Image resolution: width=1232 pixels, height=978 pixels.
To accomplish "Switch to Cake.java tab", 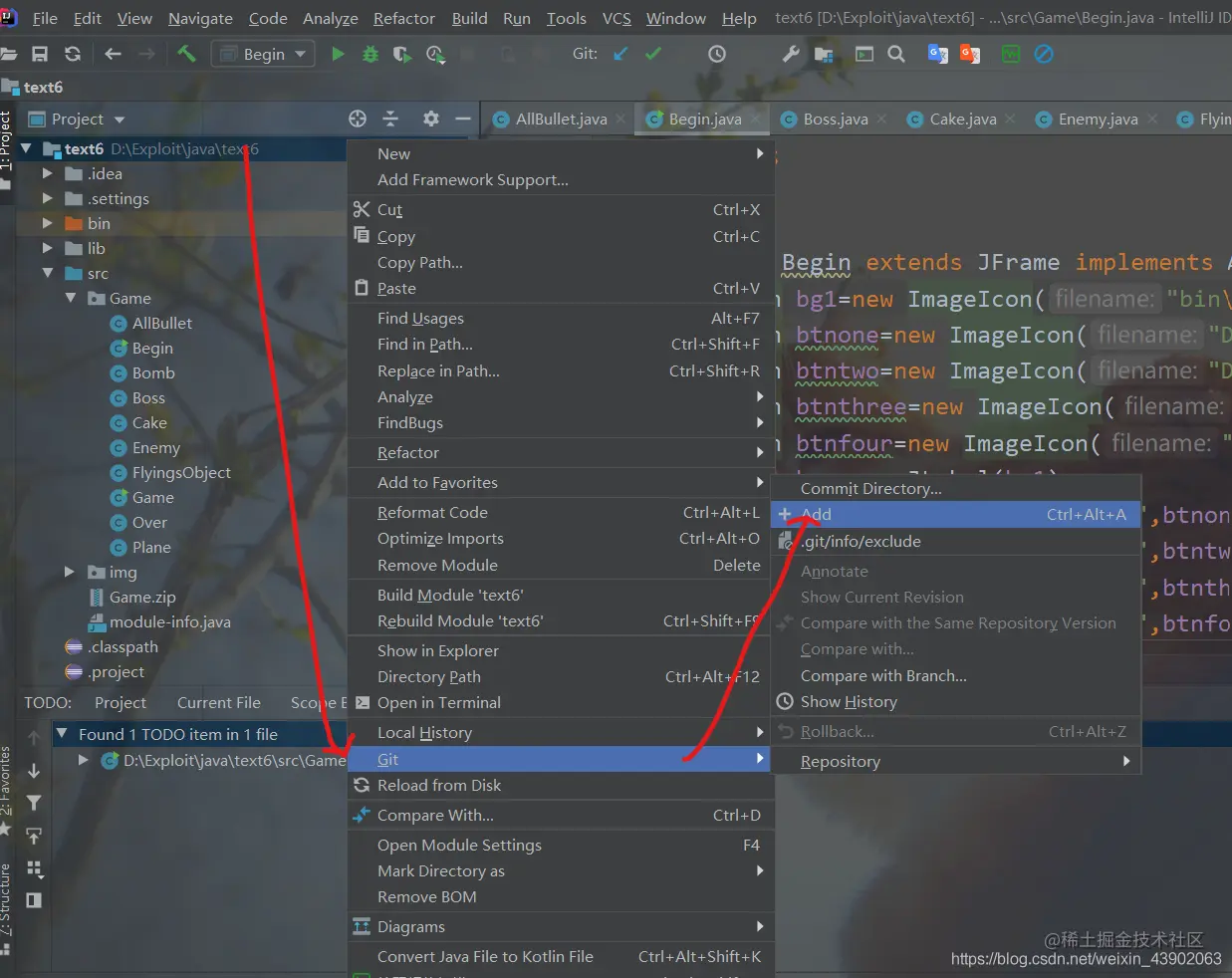I will click(x=962, y=119).
